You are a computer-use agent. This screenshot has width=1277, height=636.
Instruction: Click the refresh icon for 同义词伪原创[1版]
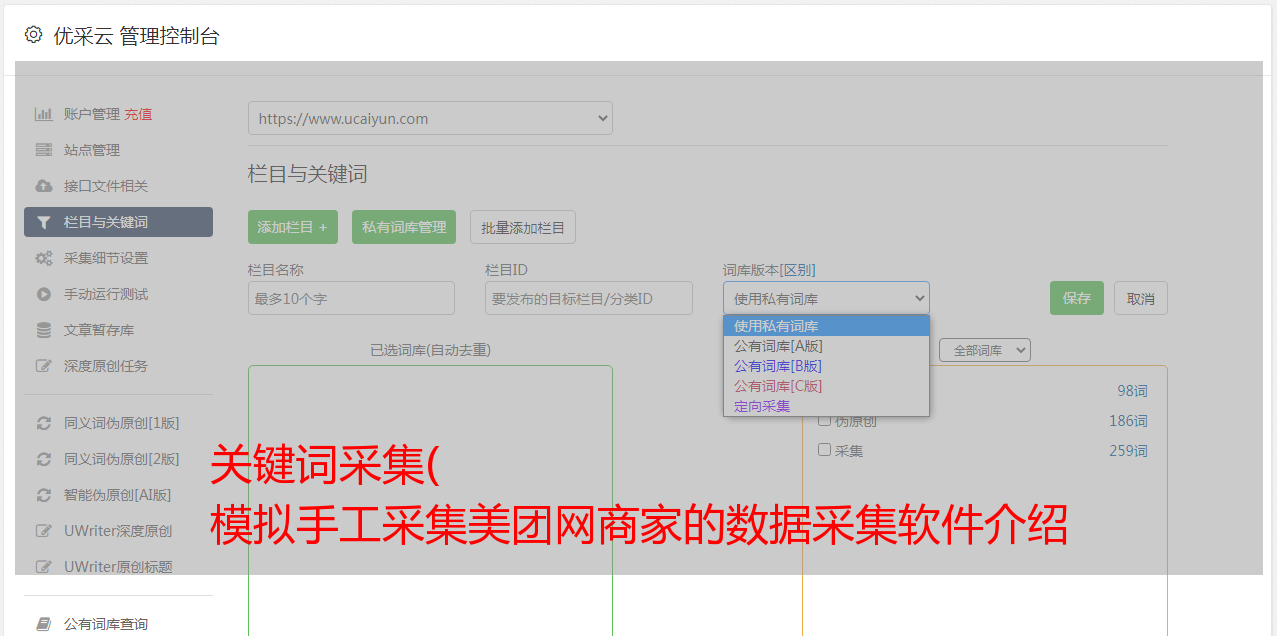(x=44, y=423)
